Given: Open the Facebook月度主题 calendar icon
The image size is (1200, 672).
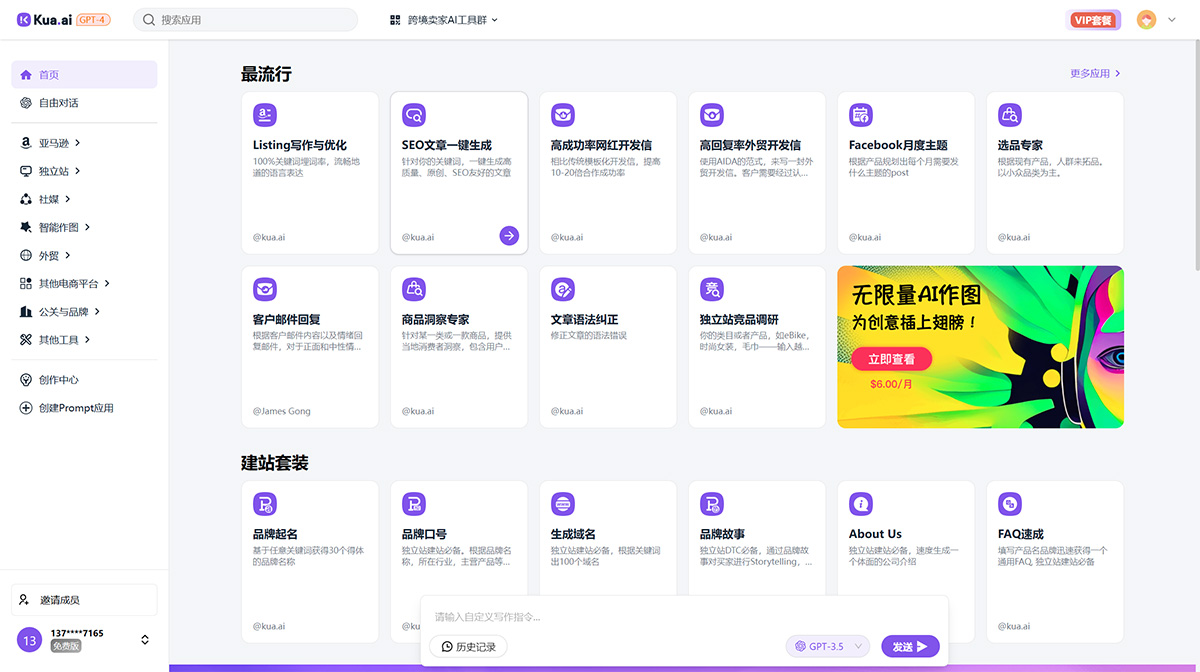Looking at the screenshot, I should (860, 115).
